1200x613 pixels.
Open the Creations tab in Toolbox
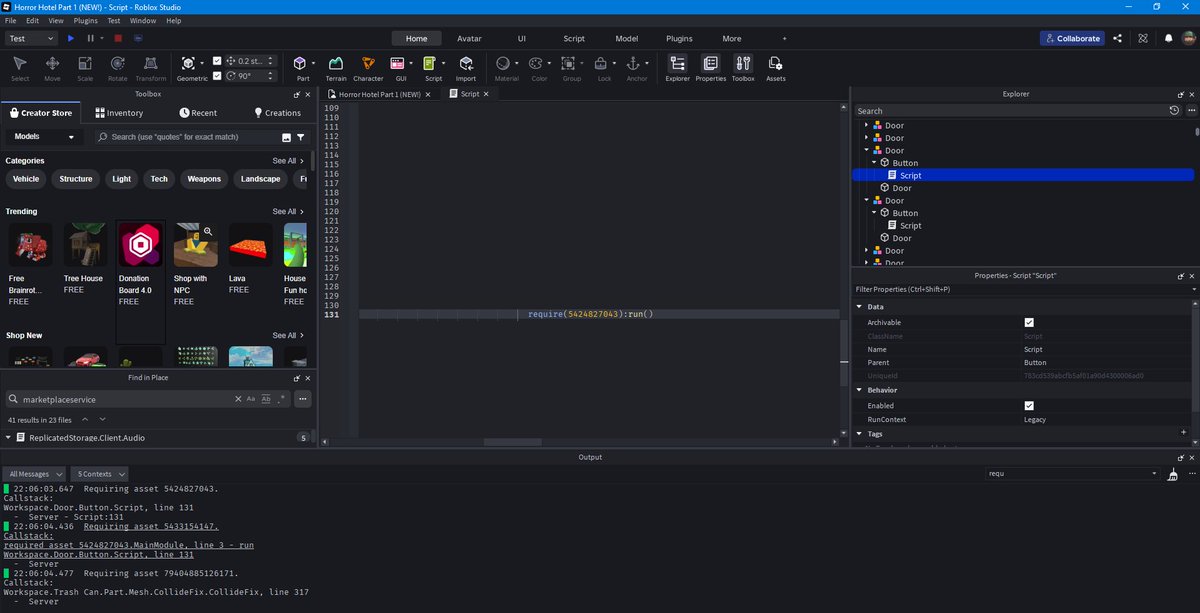pos(277,113)
